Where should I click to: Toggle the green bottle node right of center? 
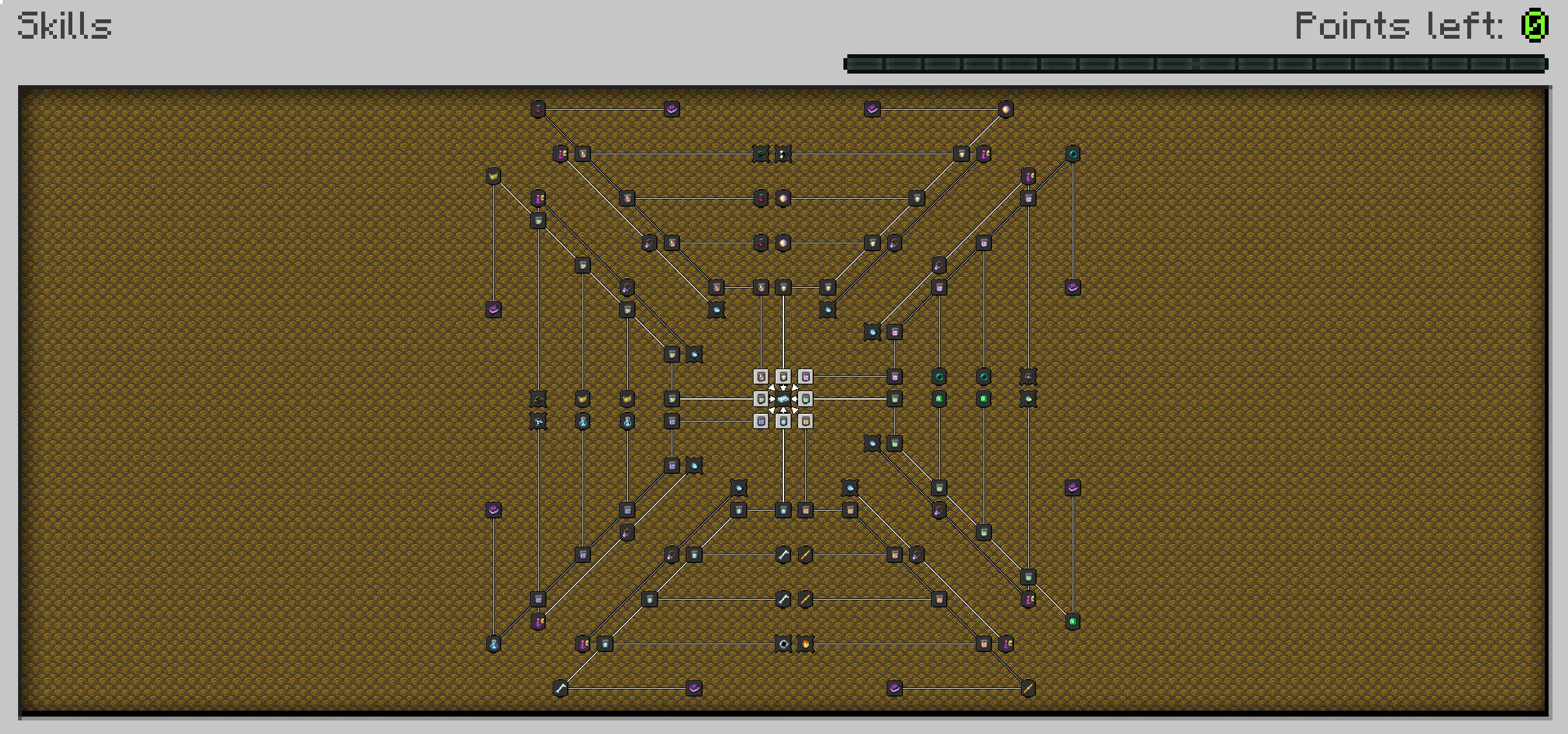805,398
